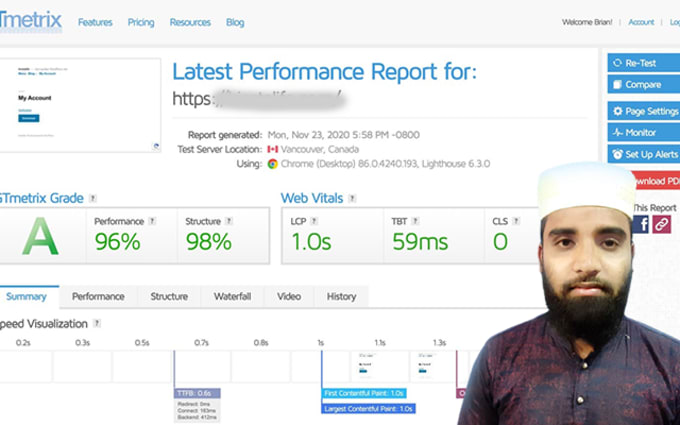Screen dimensions: 680x425
Task: Click help icon next to Structure score
Action: 229,221
